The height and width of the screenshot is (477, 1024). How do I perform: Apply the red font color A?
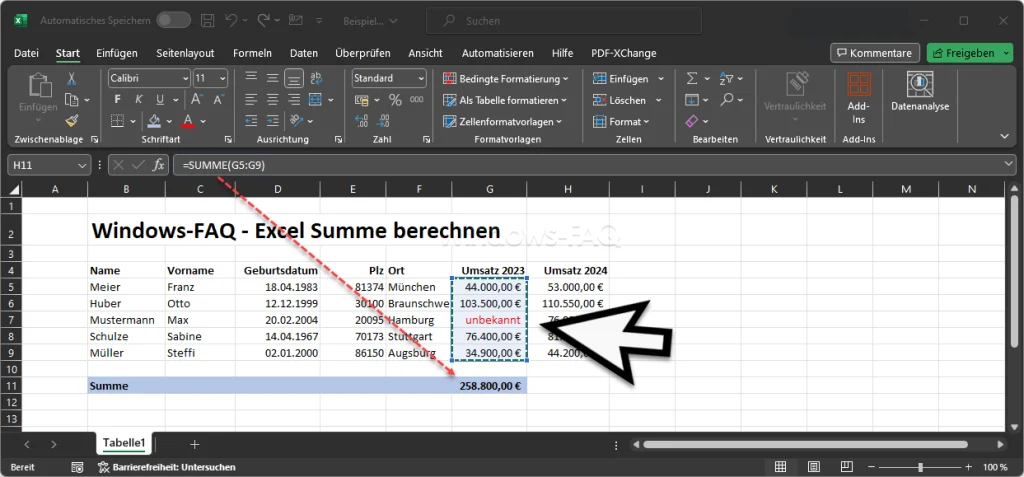[x=189, y=122]
